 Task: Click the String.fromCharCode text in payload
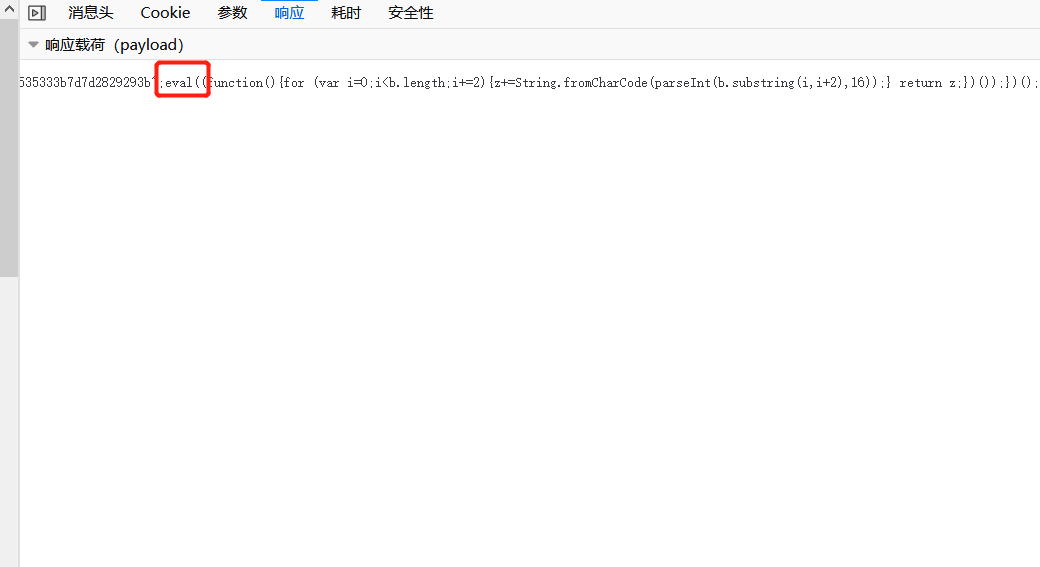click(x=581, y=82)
